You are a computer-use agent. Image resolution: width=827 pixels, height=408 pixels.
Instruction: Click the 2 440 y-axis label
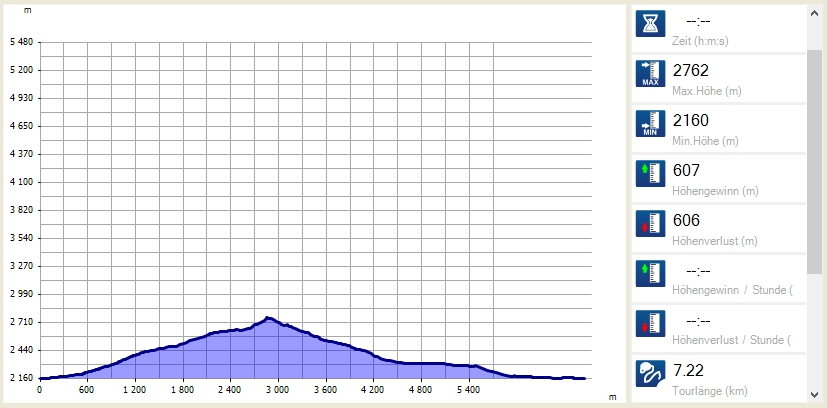pyautogui.click(x=22, y=350)
